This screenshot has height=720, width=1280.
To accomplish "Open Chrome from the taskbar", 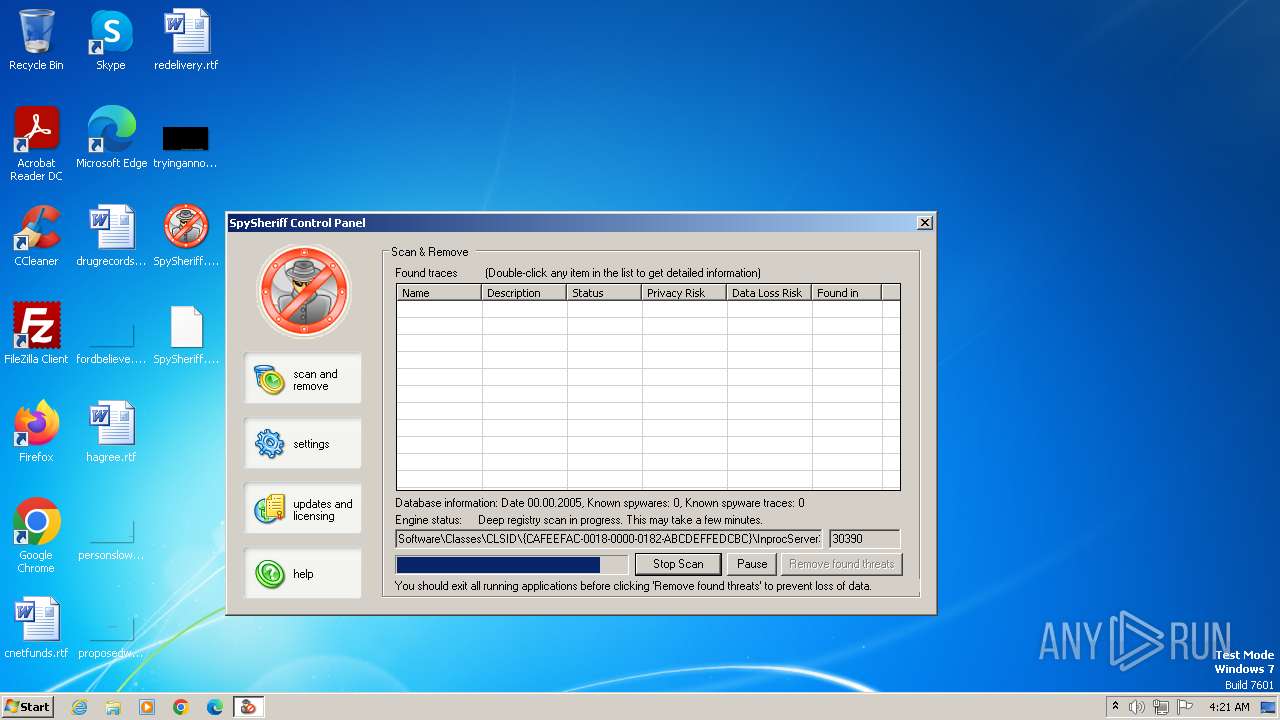I will [181, 707].
